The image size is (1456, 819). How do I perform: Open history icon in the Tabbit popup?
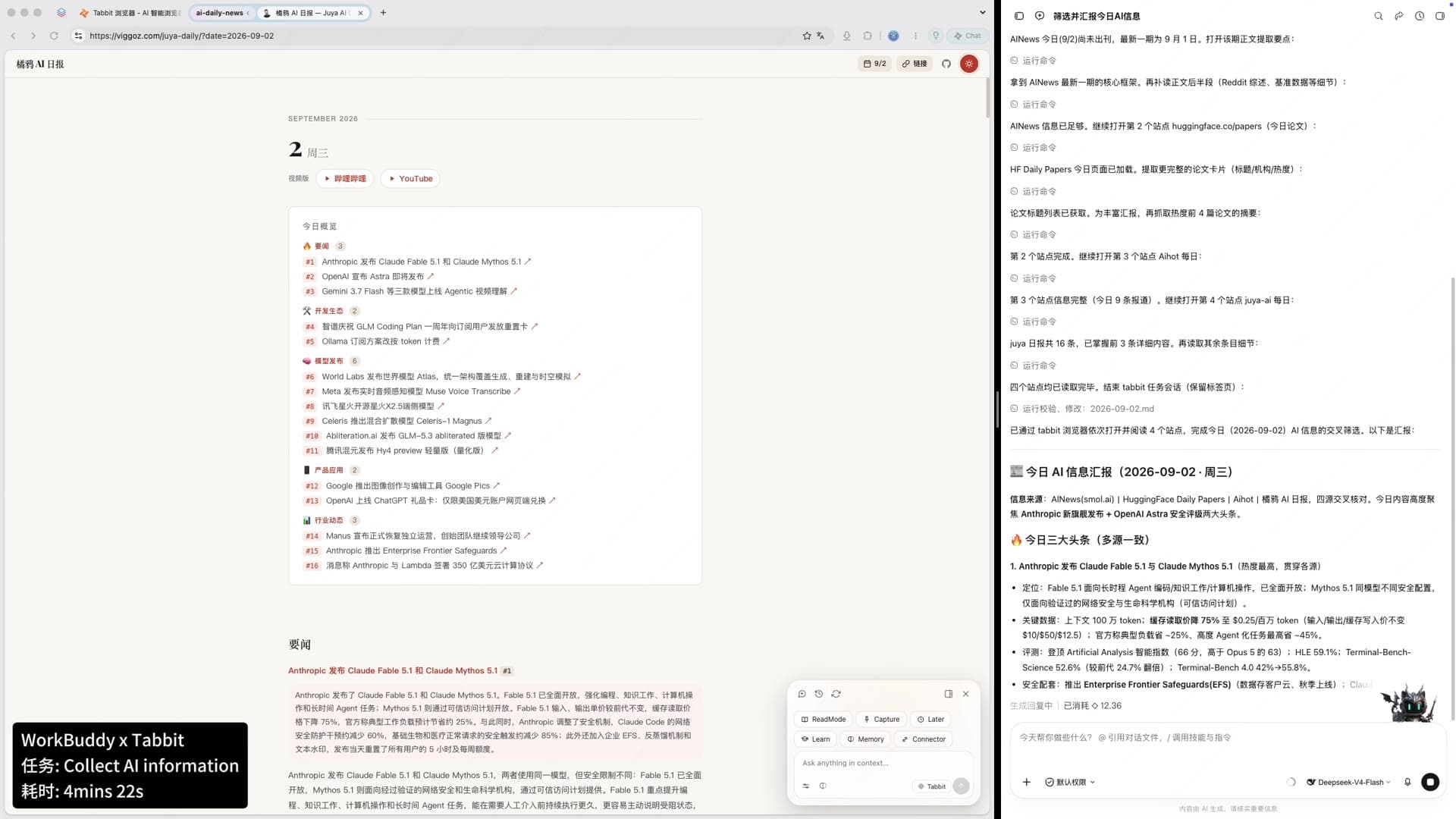point(819,694)
